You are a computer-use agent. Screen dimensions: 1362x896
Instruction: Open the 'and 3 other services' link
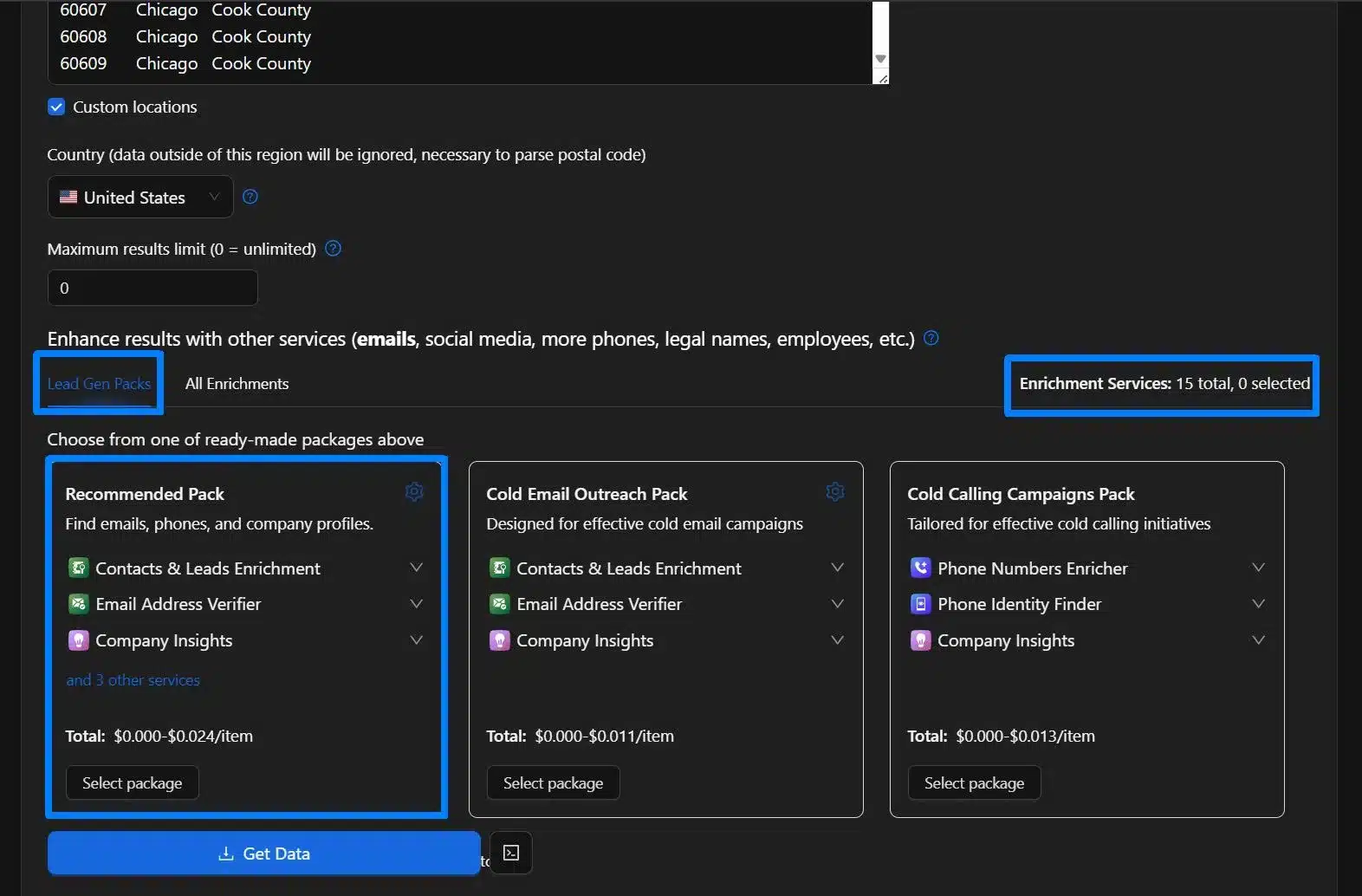133,680
